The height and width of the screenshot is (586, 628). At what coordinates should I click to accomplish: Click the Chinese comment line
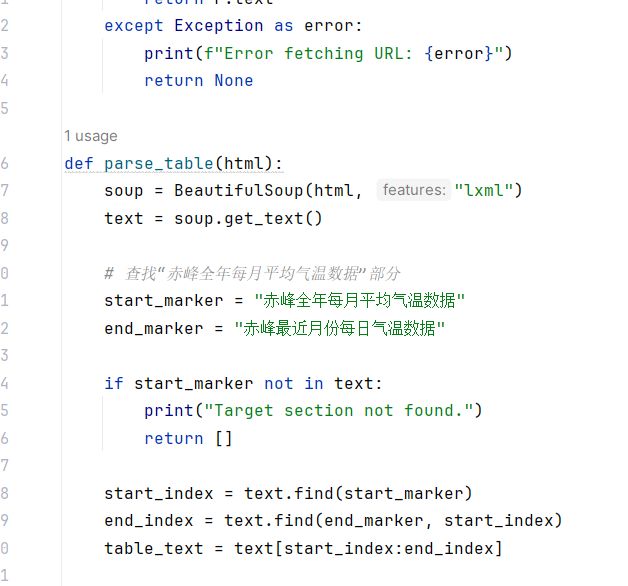coord(252,274)
